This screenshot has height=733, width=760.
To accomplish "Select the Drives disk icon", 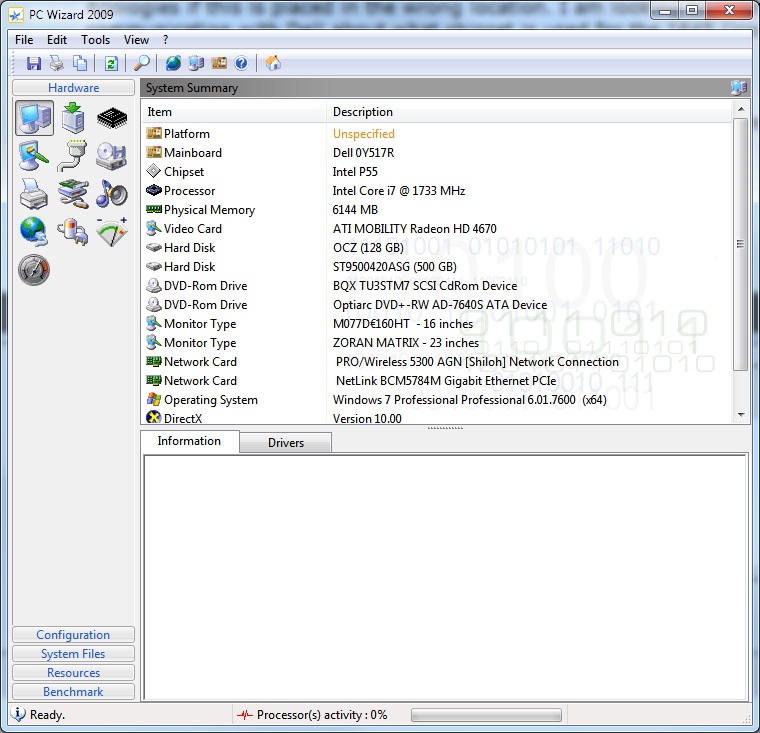I will click(111, 156).
